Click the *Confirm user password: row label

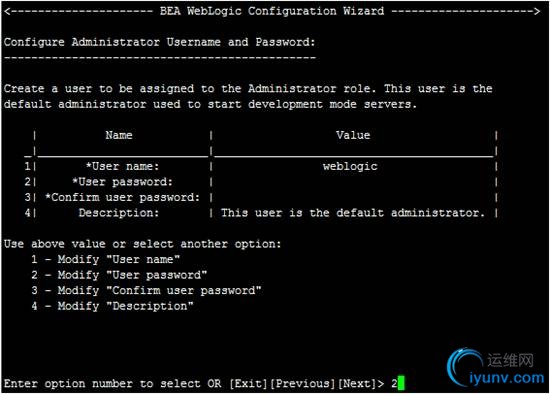coord(122,197)
